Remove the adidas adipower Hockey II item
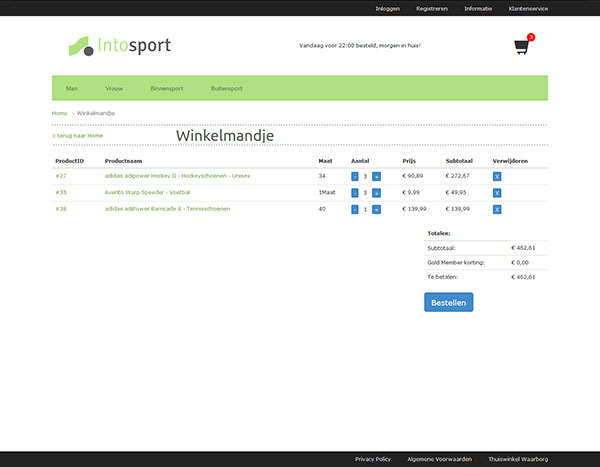The image size is (600, 467). tap(497, 176)
